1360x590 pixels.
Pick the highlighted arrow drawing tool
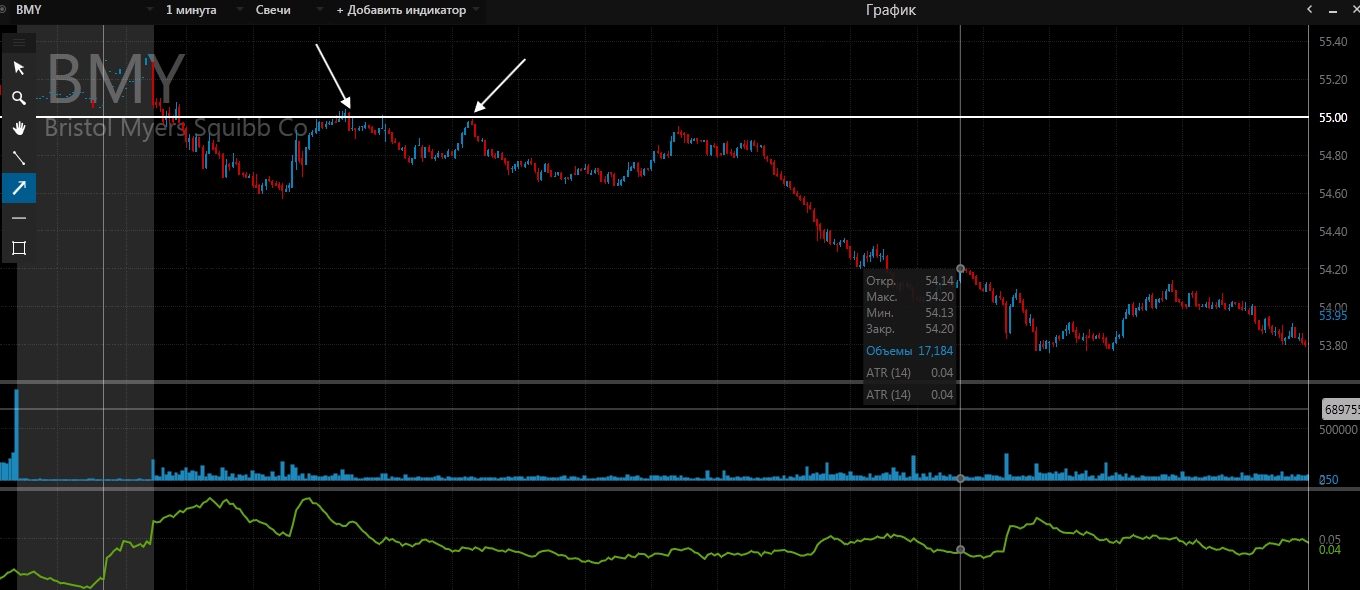[18, 187]
